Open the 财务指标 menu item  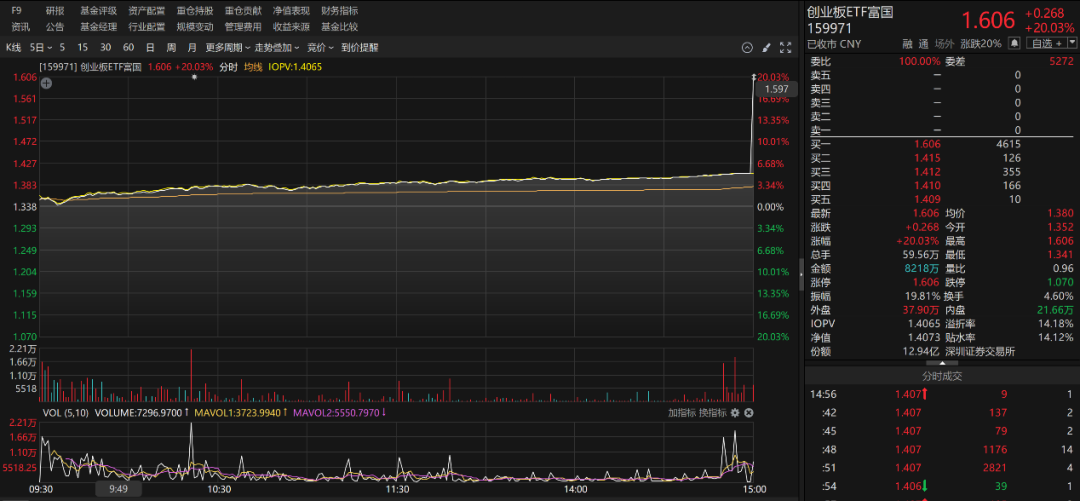pyautogui.click(x=340, y=11)
